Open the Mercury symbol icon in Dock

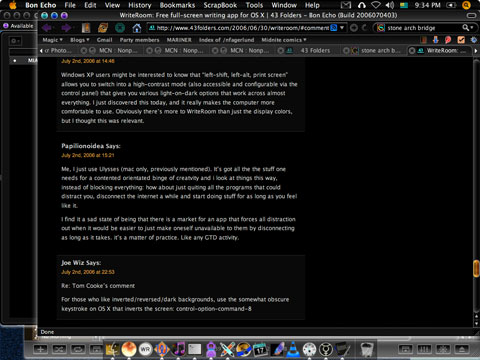326,349
